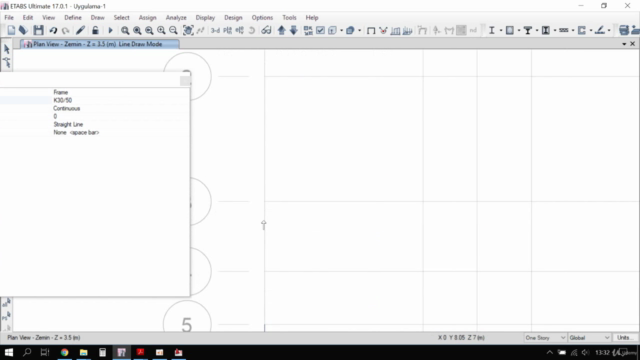Open the Global coordinate system dropdown

point(589,338)
